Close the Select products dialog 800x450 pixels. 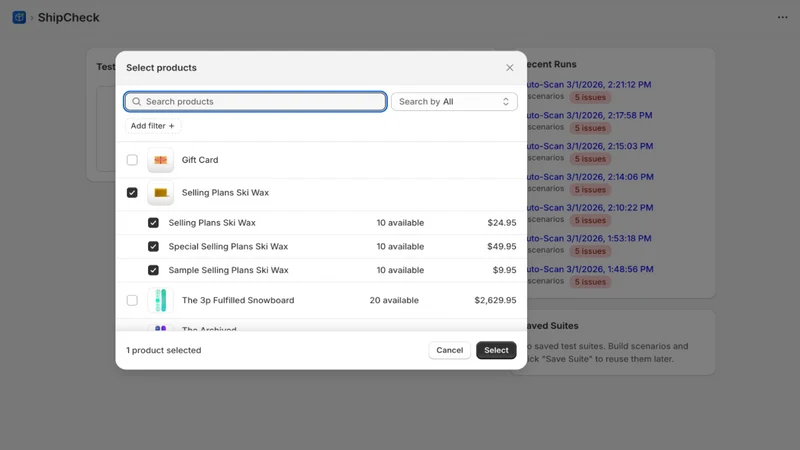coord(509,68)
